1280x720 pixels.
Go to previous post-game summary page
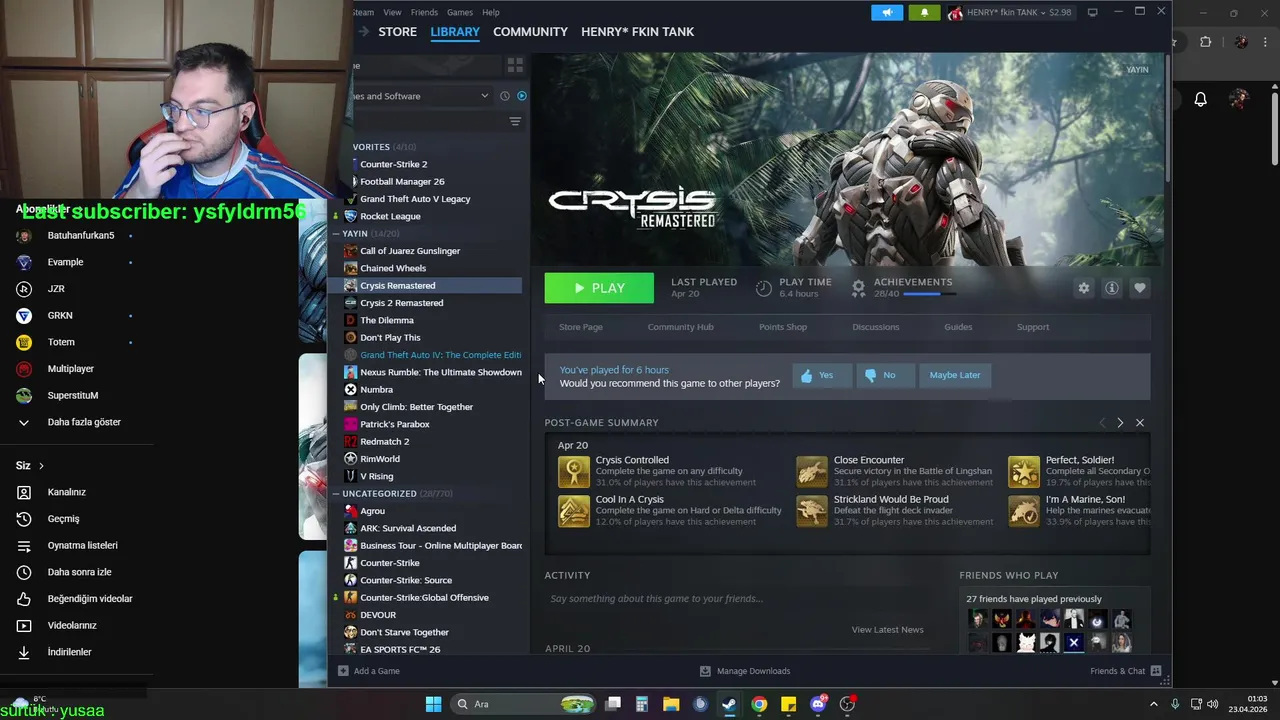[x=1102, y=423]
